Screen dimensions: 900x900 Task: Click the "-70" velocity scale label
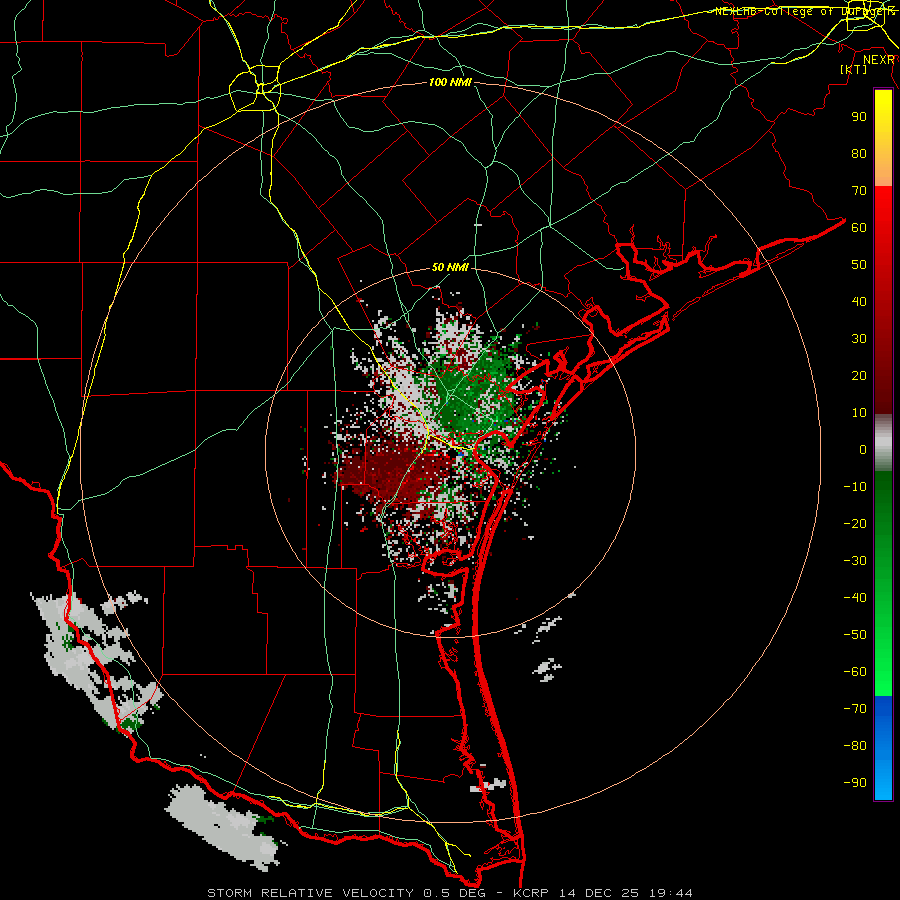(855, 709)
